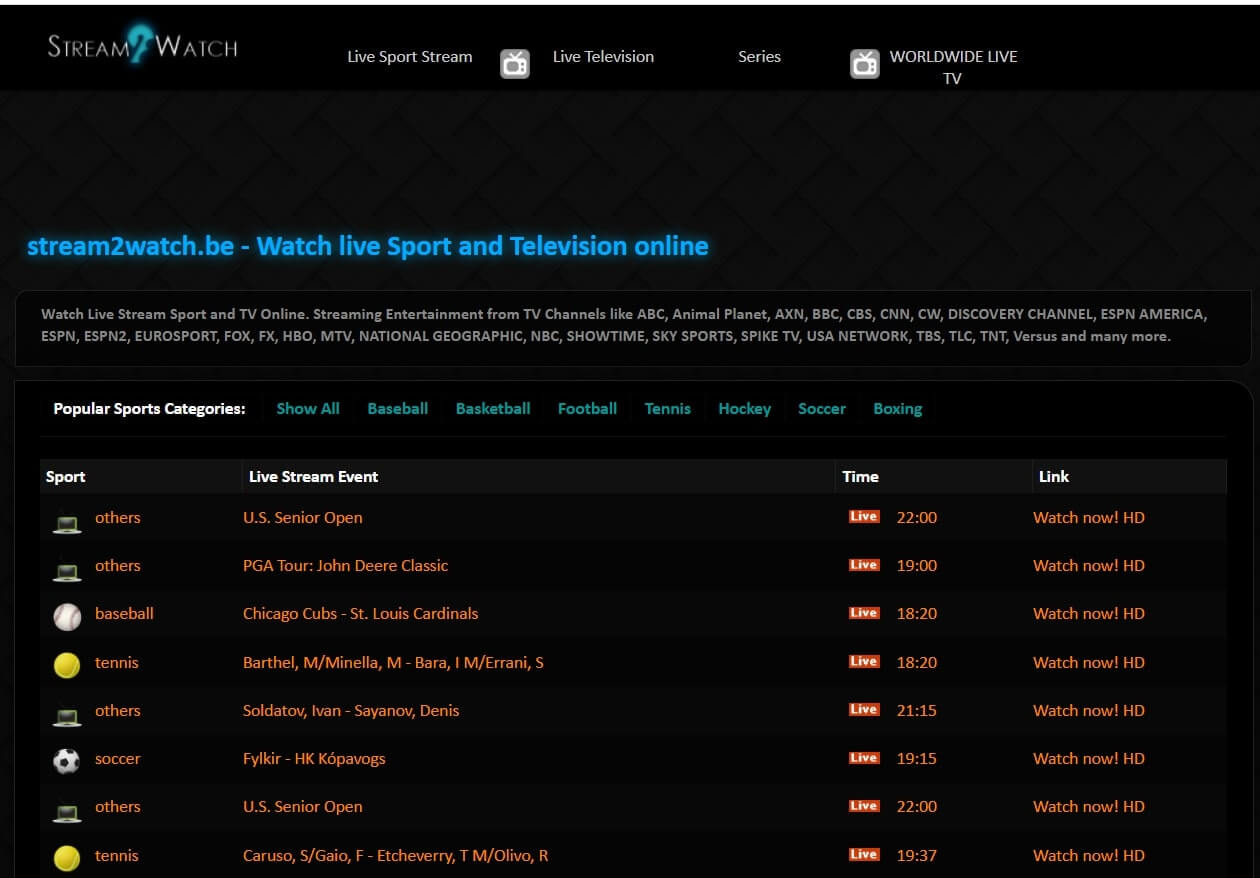The image size is (1260, 878).
Task: Open the Live Sport Stream menu
Action: pos(409,57)
